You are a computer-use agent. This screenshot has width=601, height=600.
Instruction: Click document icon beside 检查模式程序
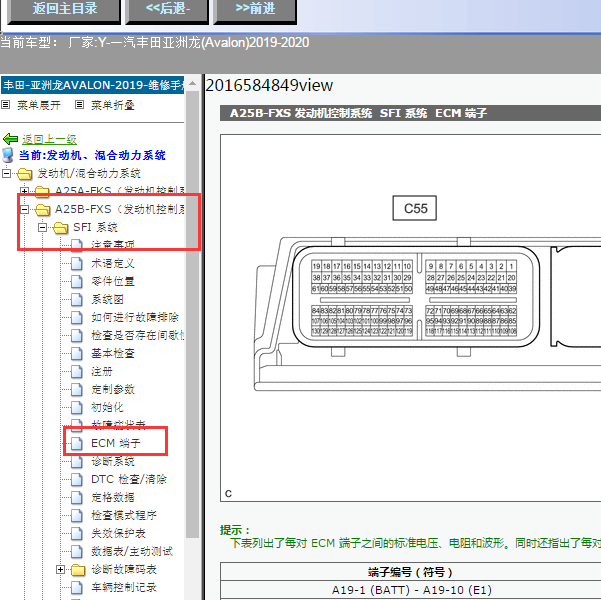77,515
